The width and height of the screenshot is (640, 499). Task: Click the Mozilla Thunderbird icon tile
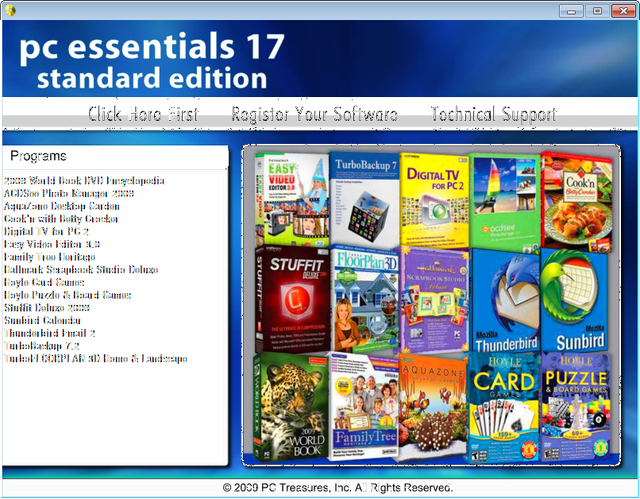(x=505, y=301)
